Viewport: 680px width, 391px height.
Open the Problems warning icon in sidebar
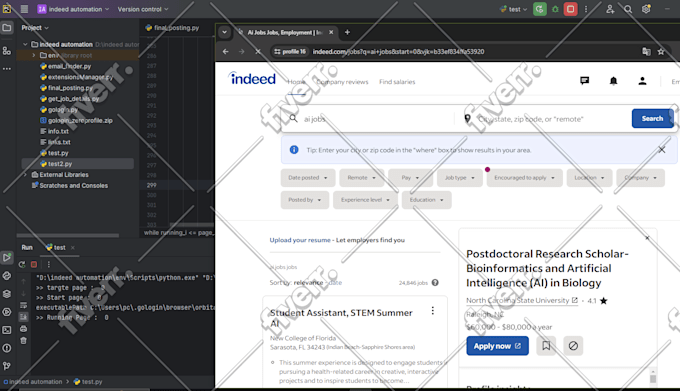(x=7, y=348)
